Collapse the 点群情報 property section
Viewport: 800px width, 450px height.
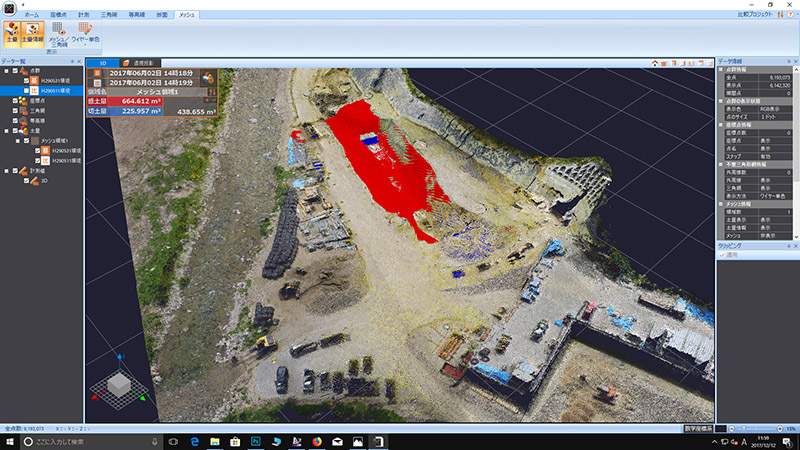pyautogui.click(x=721, y=69)
